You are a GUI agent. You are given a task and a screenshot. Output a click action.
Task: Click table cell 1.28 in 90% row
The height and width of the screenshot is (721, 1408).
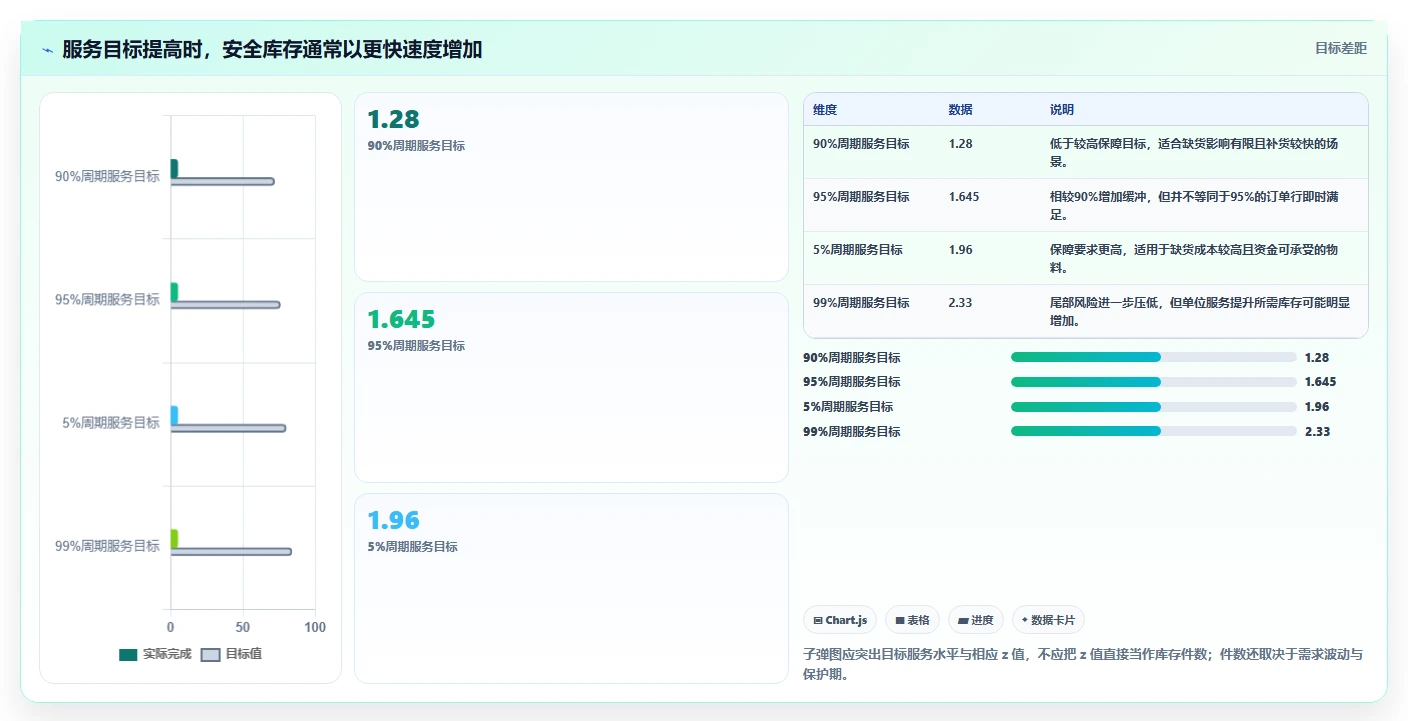(x=961, y=144)
